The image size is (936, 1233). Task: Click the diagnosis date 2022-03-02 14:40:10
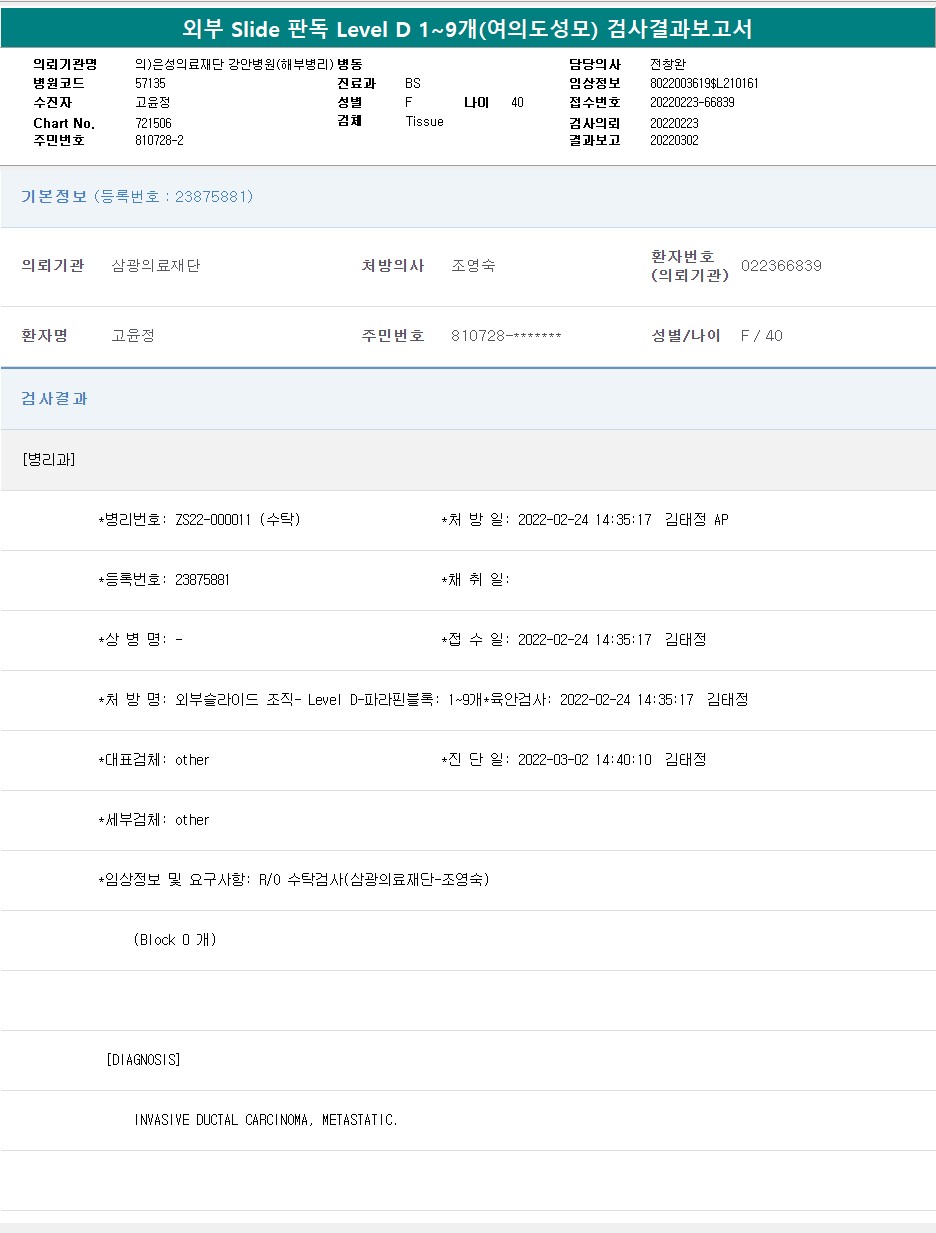pyautogui.click(x=584, y=760)
